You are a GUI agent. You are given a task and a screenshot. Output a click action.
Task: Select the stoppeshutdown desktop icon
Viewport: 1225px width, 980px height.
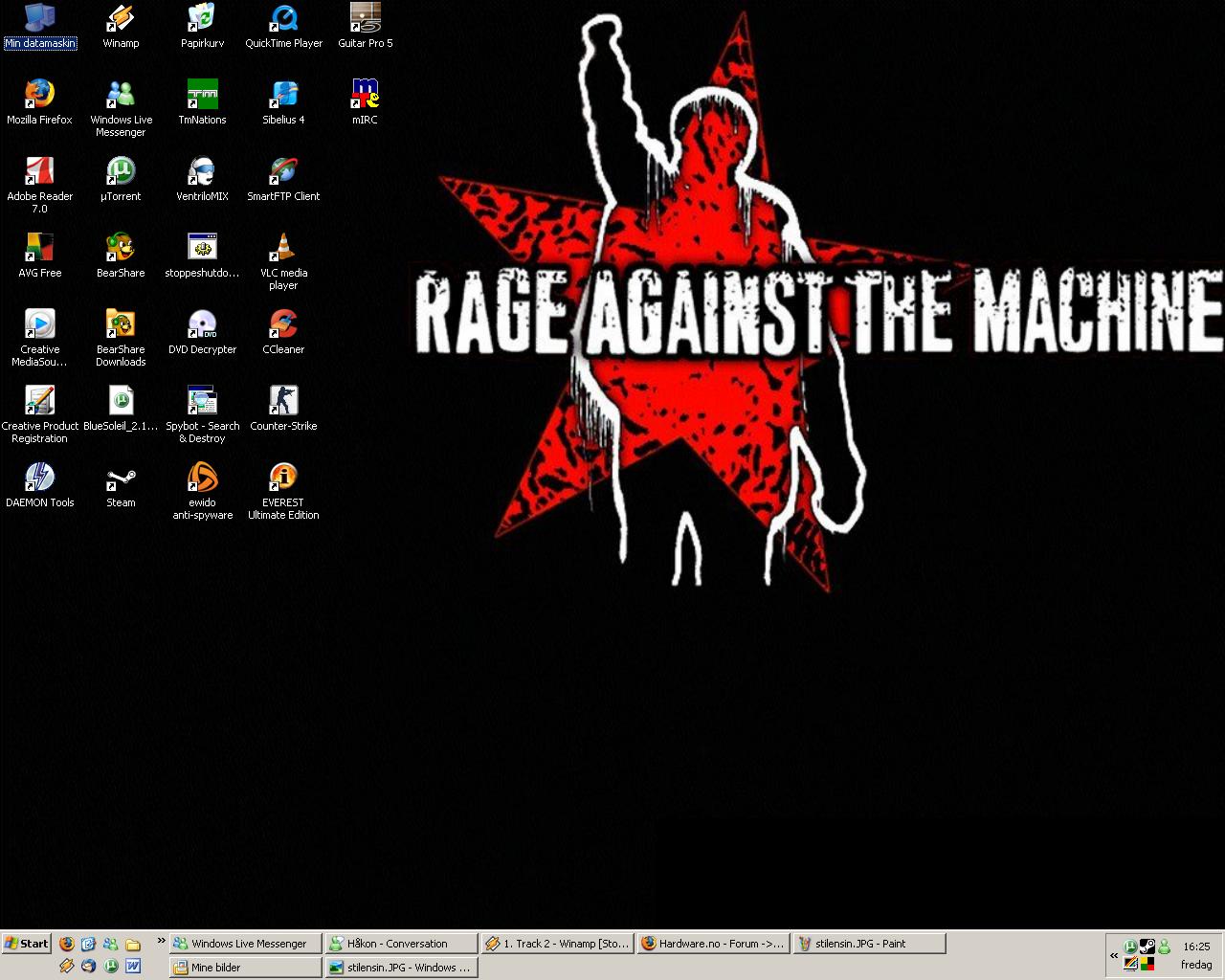[202, 256]
